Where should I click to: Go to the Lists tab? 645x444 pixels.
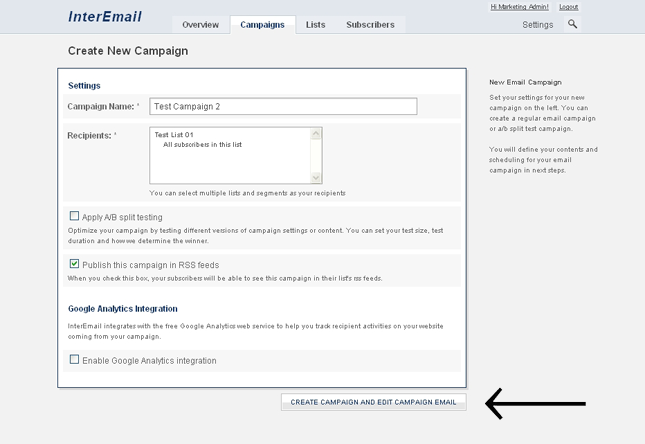[x=315, y=25]
